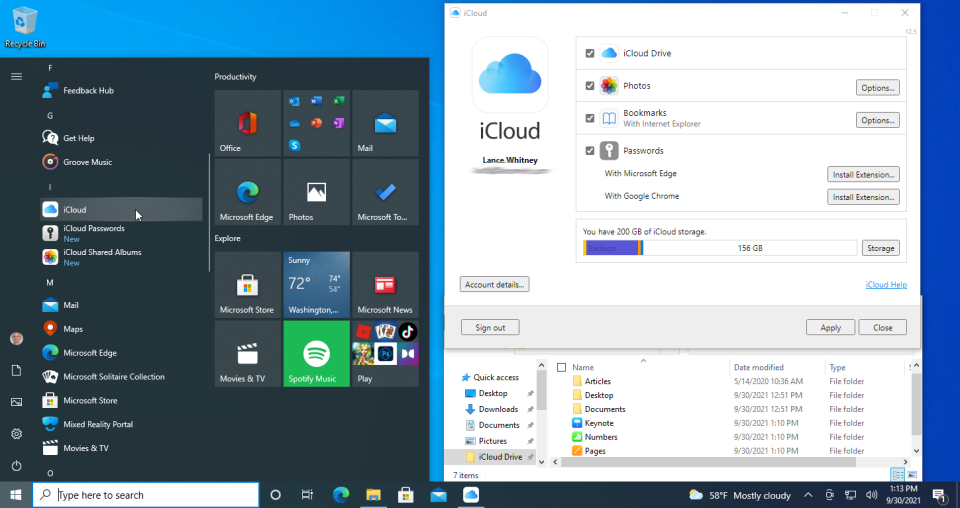The image size is (960, 508).
Task: Click the file list horizontal scrollbar
Action: coord(708,462)
